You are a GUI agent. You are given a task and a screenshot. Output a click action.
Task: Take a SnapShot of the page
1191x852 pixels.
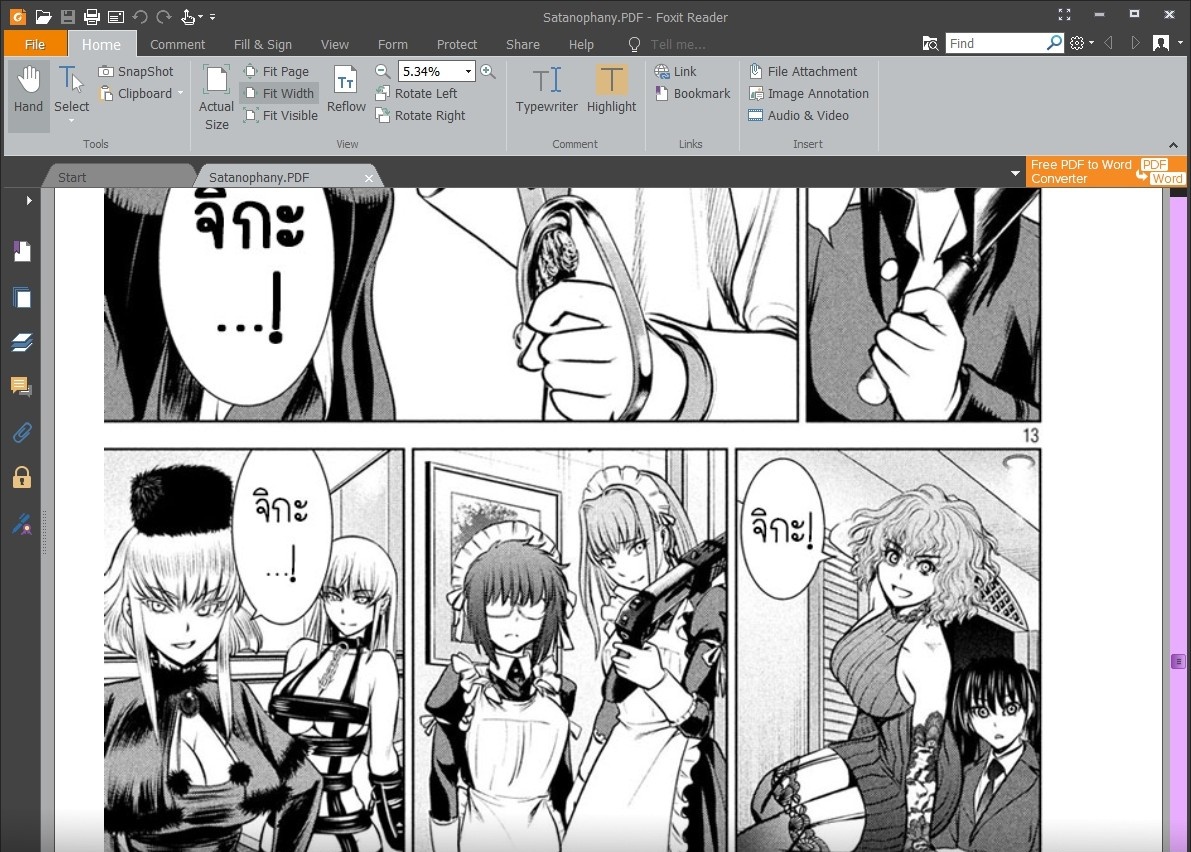pyautogui.click(x=136, y=71)
